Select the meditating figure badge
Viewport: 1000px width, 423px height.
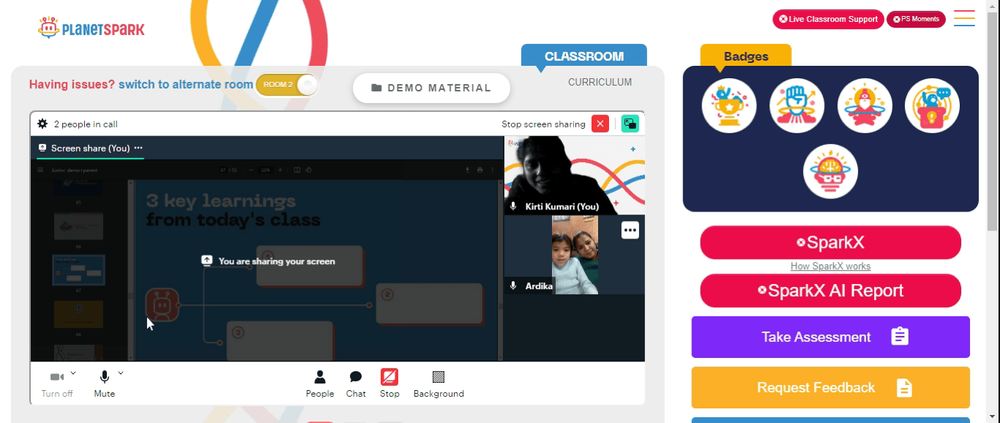(x=864, y=106)
